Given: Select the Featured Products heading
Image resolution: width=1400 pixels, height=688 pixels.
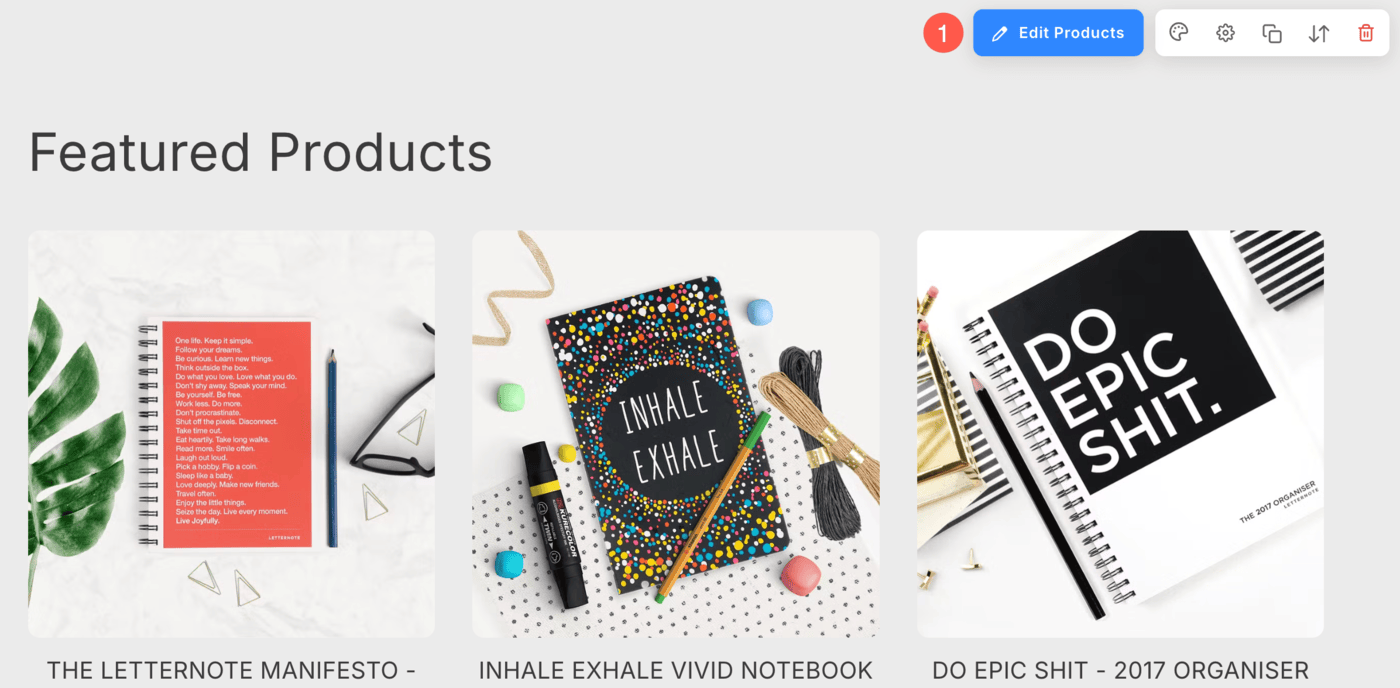Looking at the screenshot, I should click(x=261, y=152).
